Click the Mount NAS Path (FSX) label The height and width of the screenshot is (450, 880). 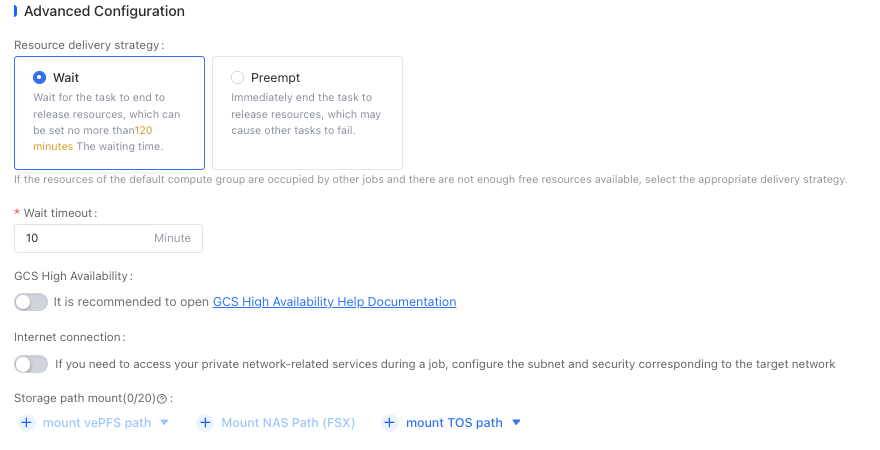point(288,423)
